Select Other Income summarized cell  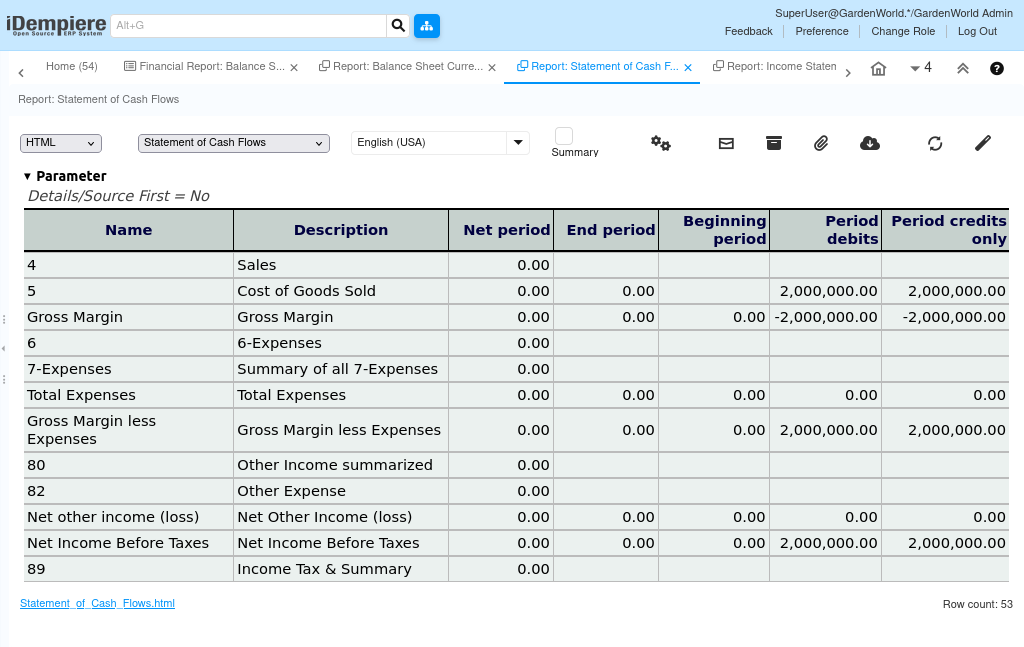(341, 465)
